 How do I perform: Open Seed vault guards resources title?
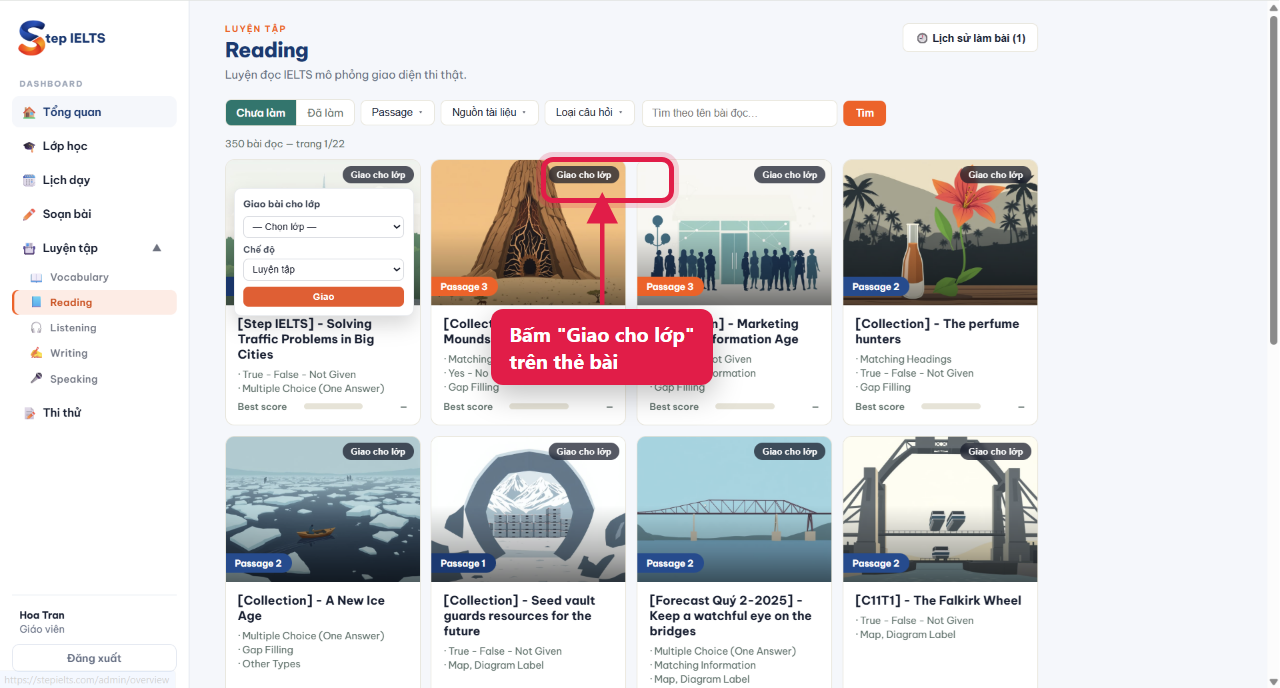(519, 616)
